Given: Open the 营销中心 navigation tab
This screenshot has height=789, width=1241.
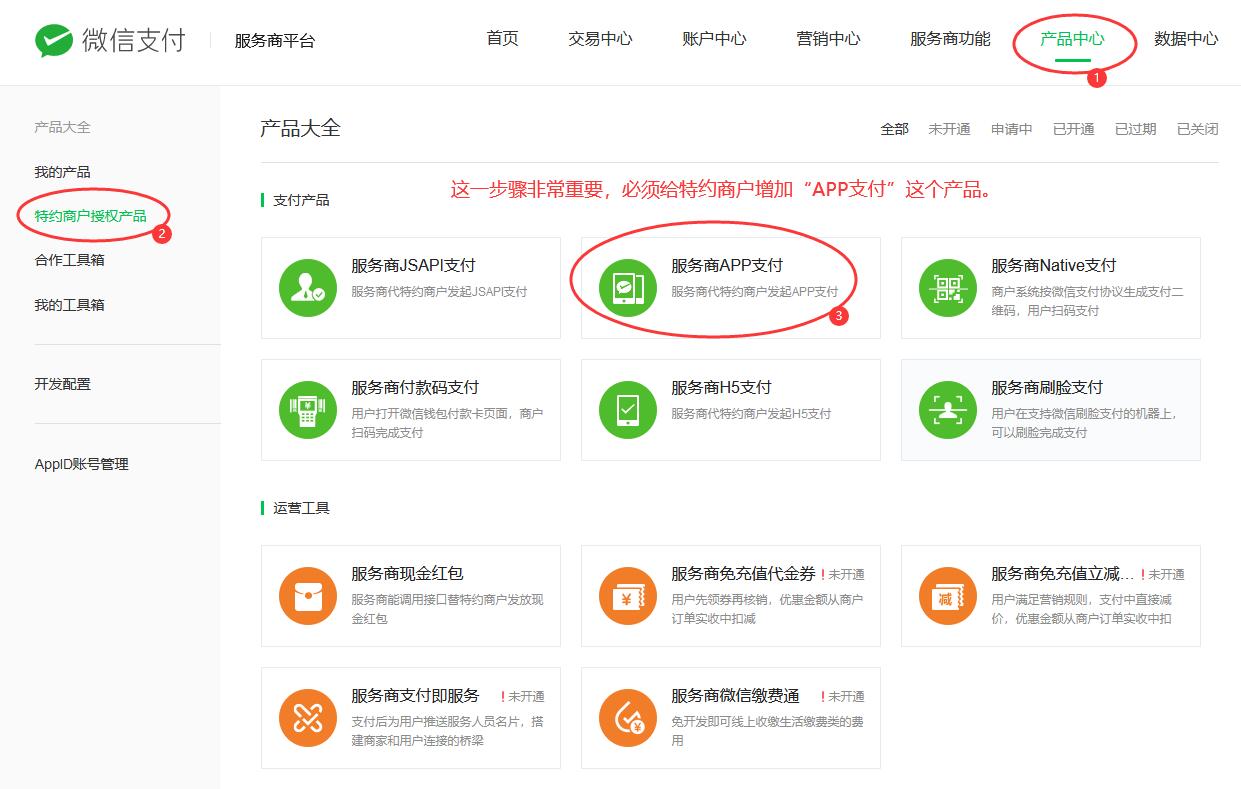Looking at the screenshot, I should point(828,39).
